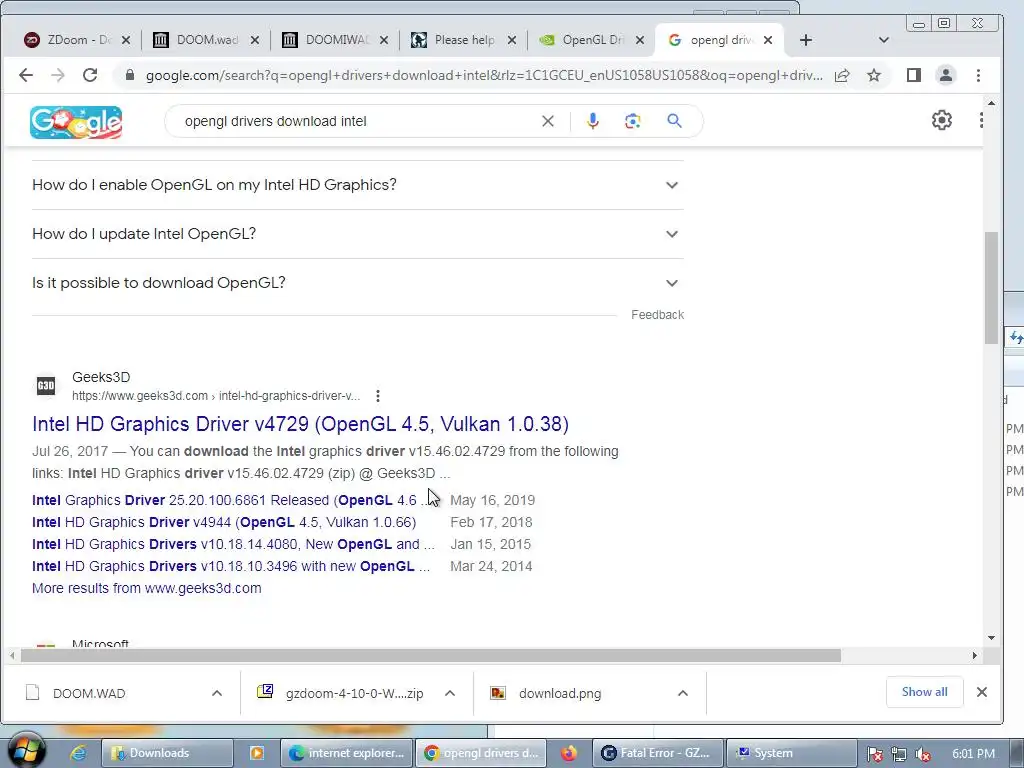Click the blue magnifier search button
Viewport: 1024px width, 768px height.
pos(674,121)
